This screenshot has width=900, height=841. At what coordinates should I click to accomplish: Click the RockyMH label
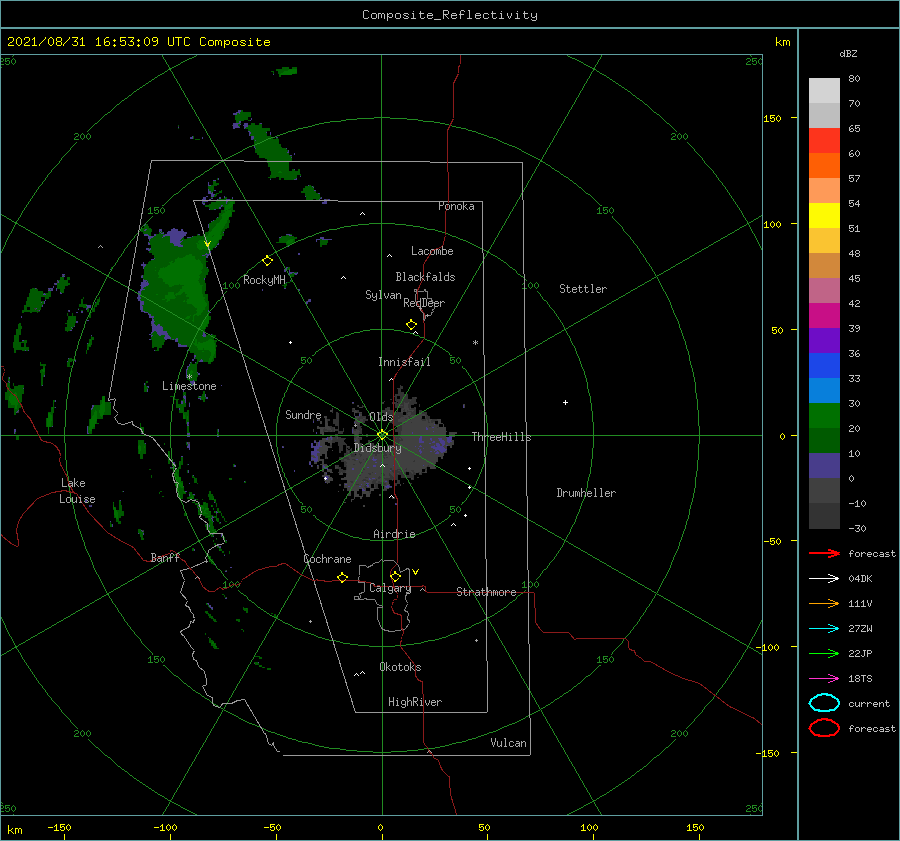[x=264, y=280]
